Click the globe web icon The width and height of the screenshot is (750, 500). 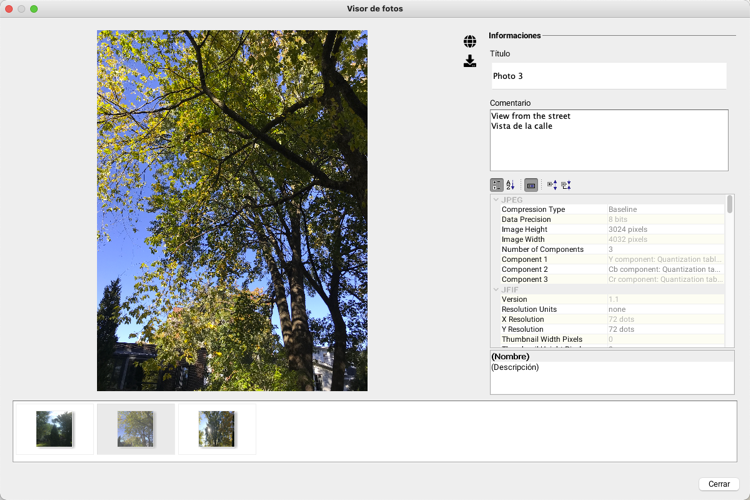(x=470, y=42)
